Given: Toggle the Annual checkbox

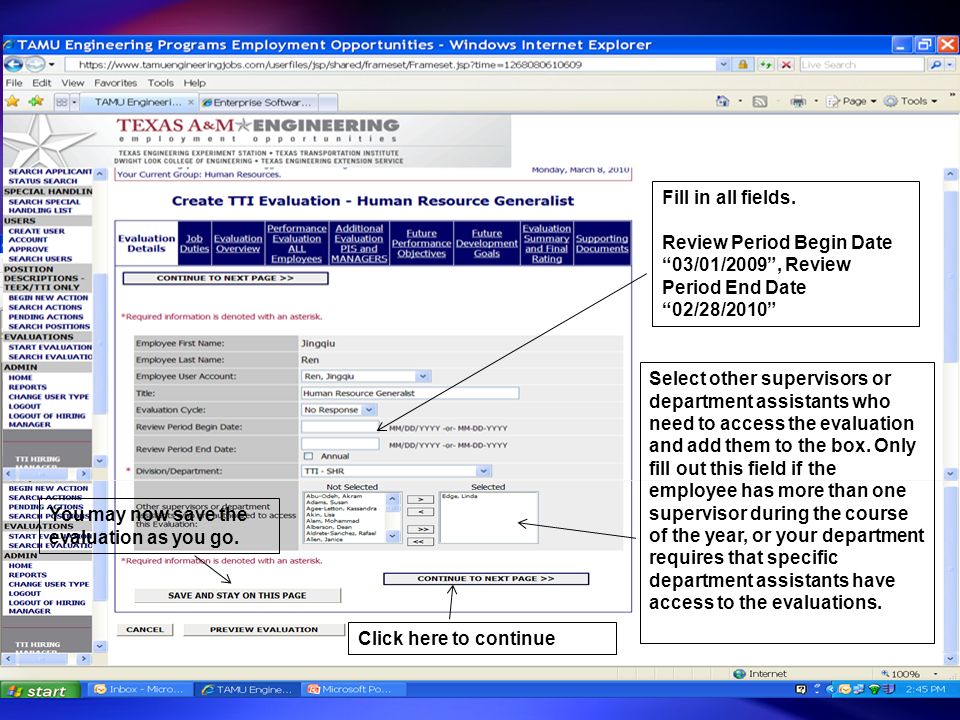Looking at the screenshot, I should pos(308,456).
